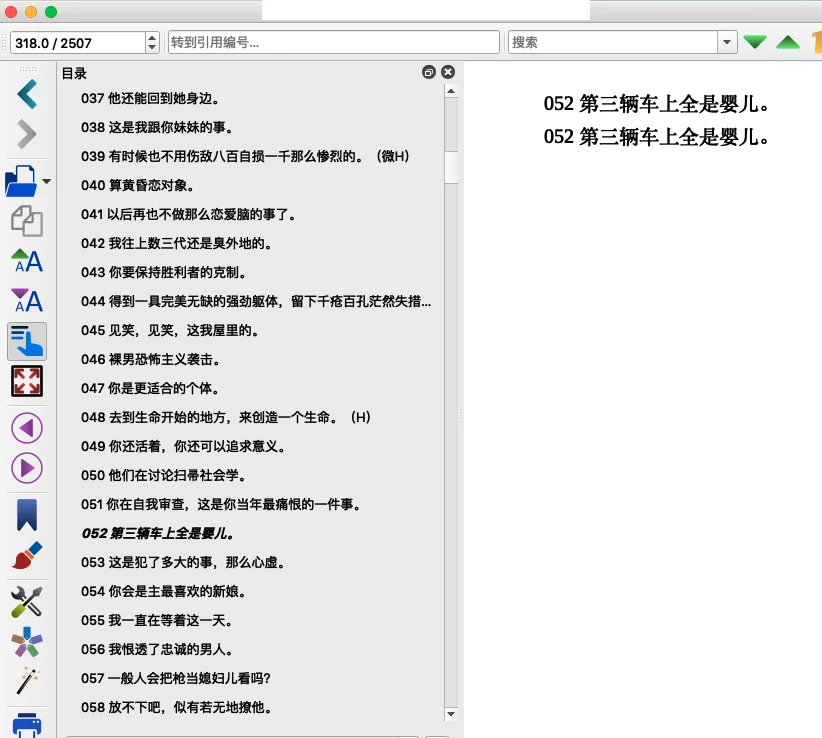This screenshot has width=822, height=738.
Task: Toggle the table of contents panel
Action: [27, 341]
